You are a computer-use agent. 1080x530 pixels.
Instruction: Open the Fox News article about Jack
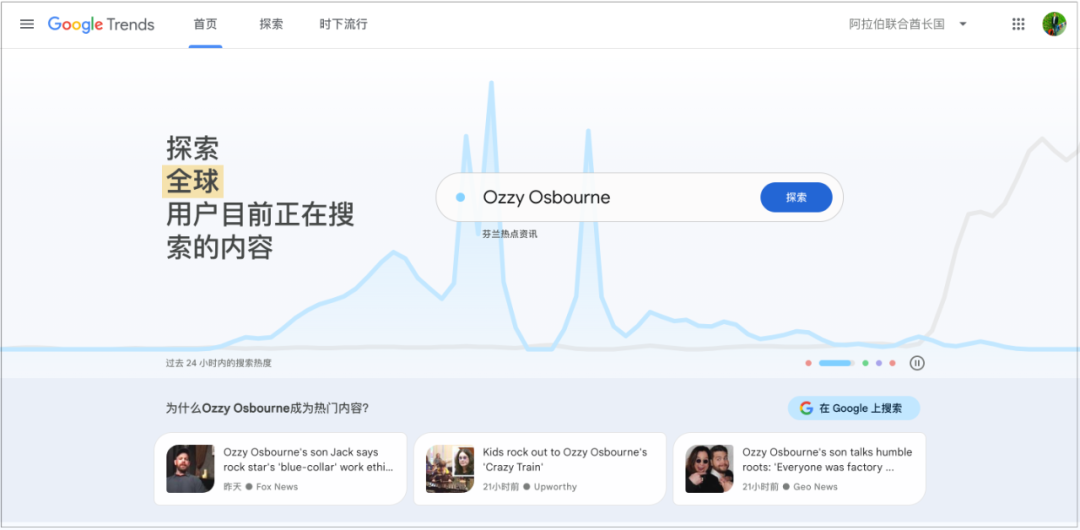coord(280,469)
